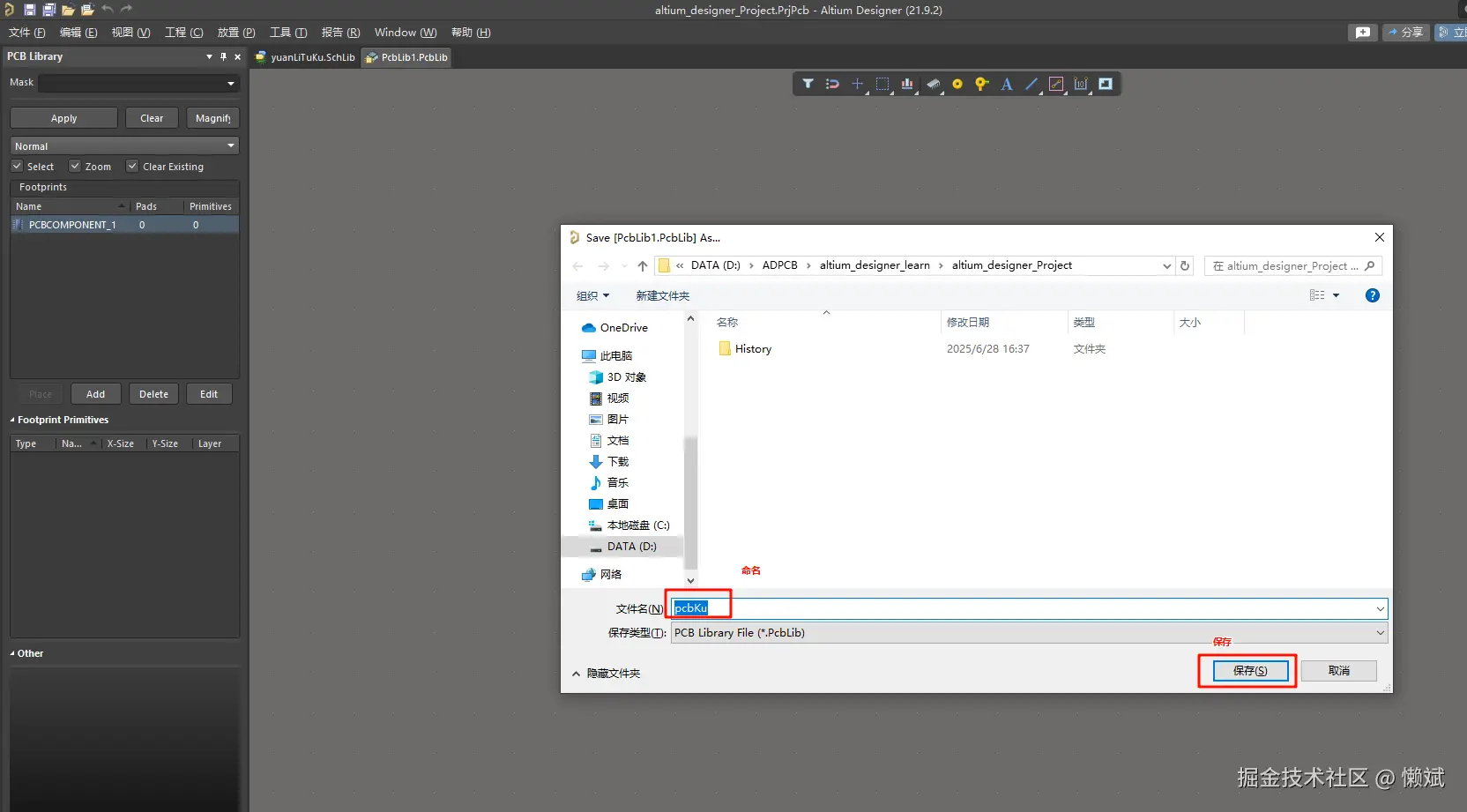
Task: Click the Add footprint button
Action: tap(96, 394)
